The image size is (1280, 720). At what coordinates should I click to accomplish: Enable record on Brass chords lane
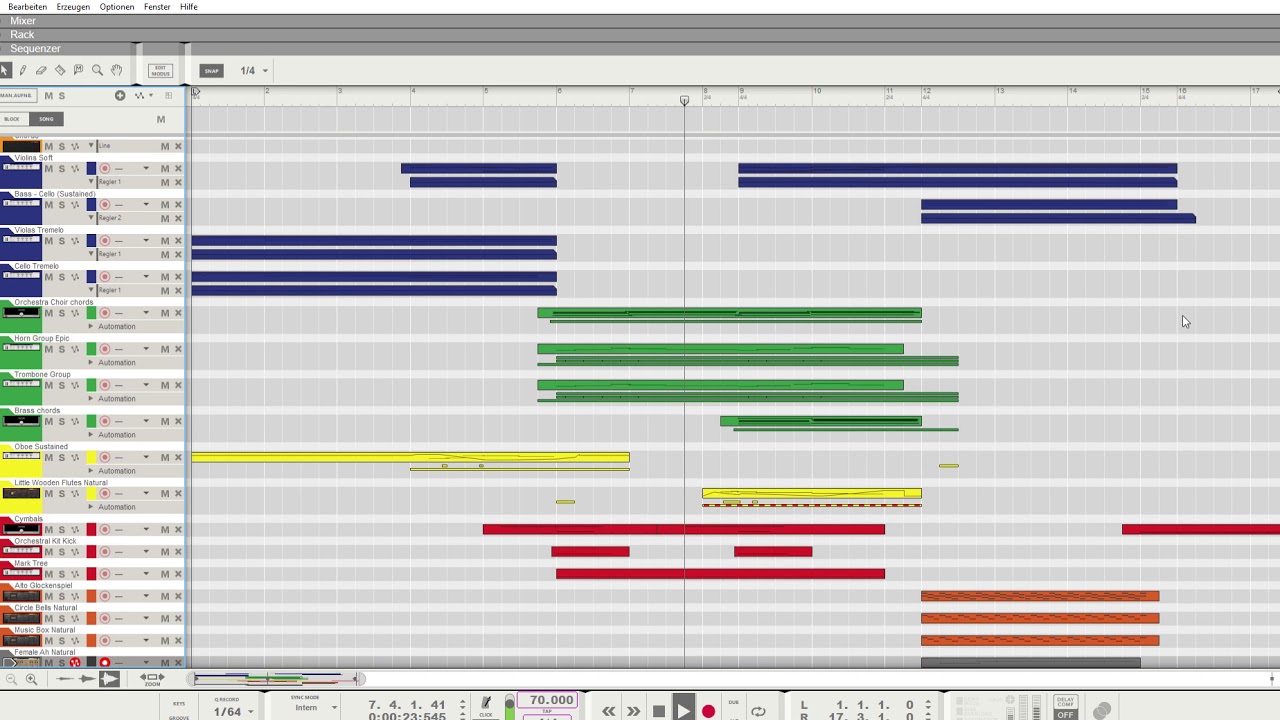pyautogui.click(x=104, y=421)
